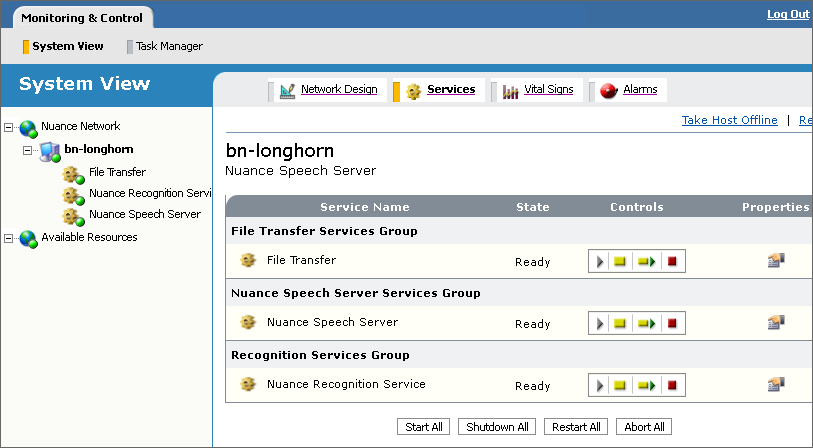Click the start control for File Transfer

tap(601, 262)
